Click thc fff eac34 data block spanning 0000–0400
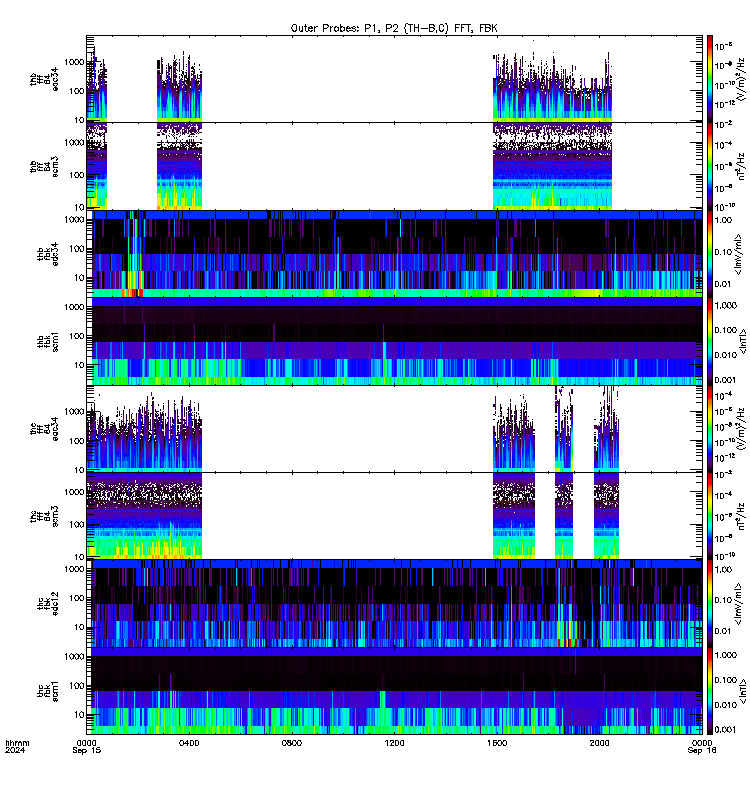The image size is (750, 800). (144, 434)
